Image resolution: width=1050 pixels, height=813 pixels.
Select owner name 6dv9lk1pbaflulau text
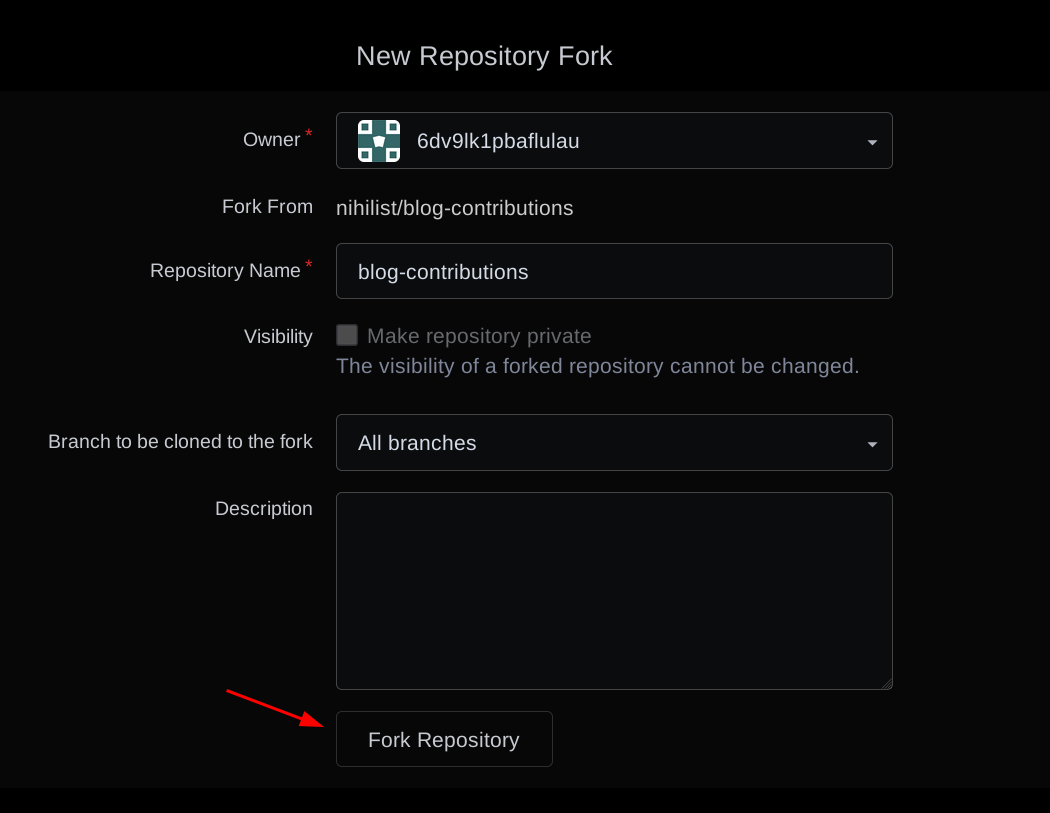498,141
